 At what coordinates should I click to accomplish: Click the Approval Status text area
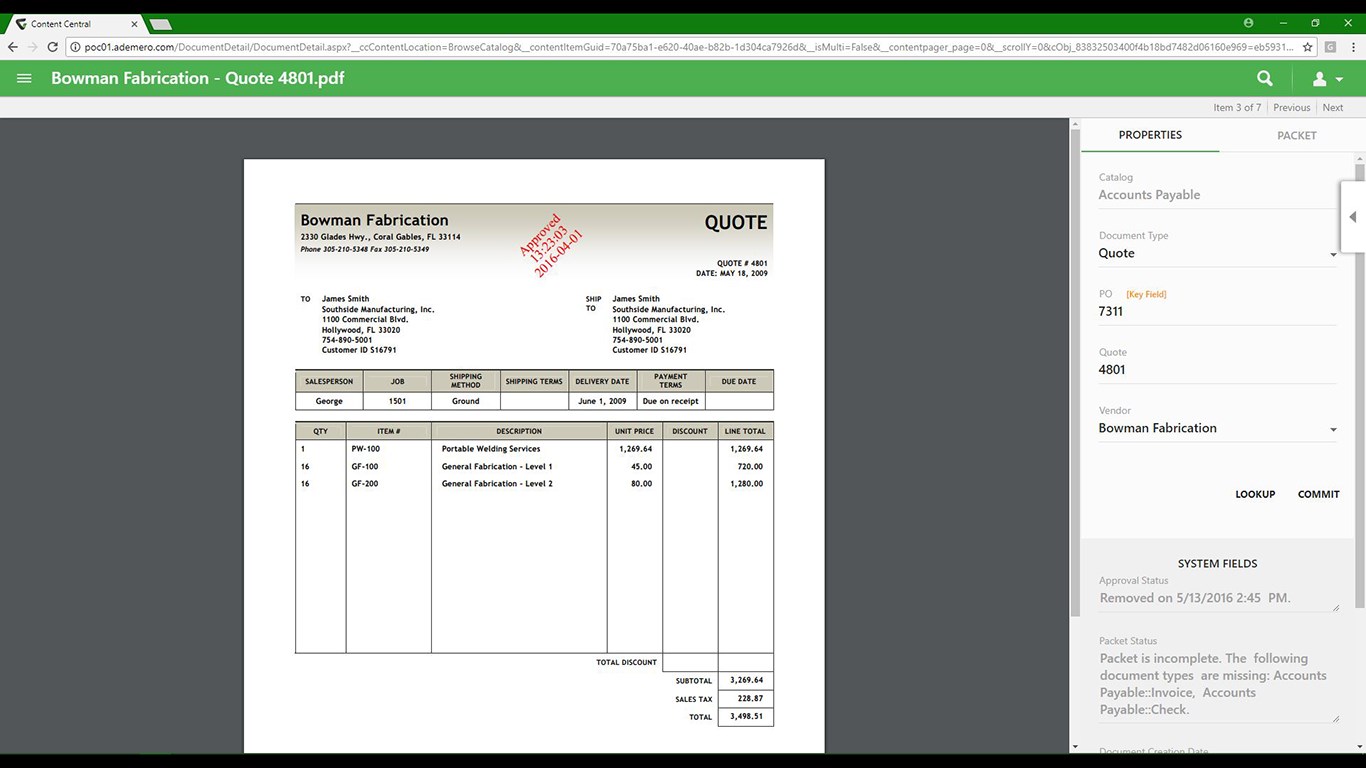(x=1218, y=599)
